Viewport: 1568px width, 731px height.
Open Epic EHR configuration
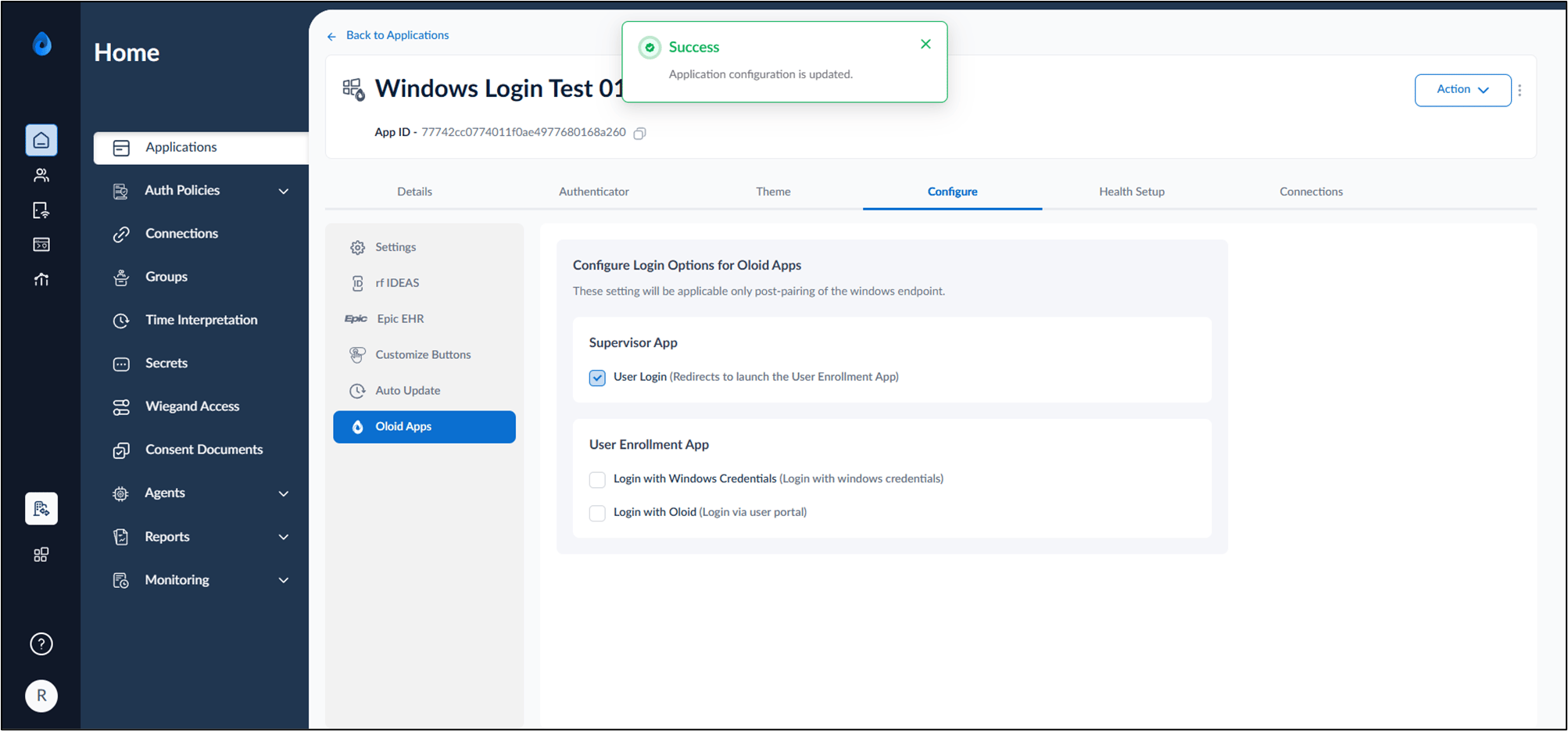click(x=424, y=319)
